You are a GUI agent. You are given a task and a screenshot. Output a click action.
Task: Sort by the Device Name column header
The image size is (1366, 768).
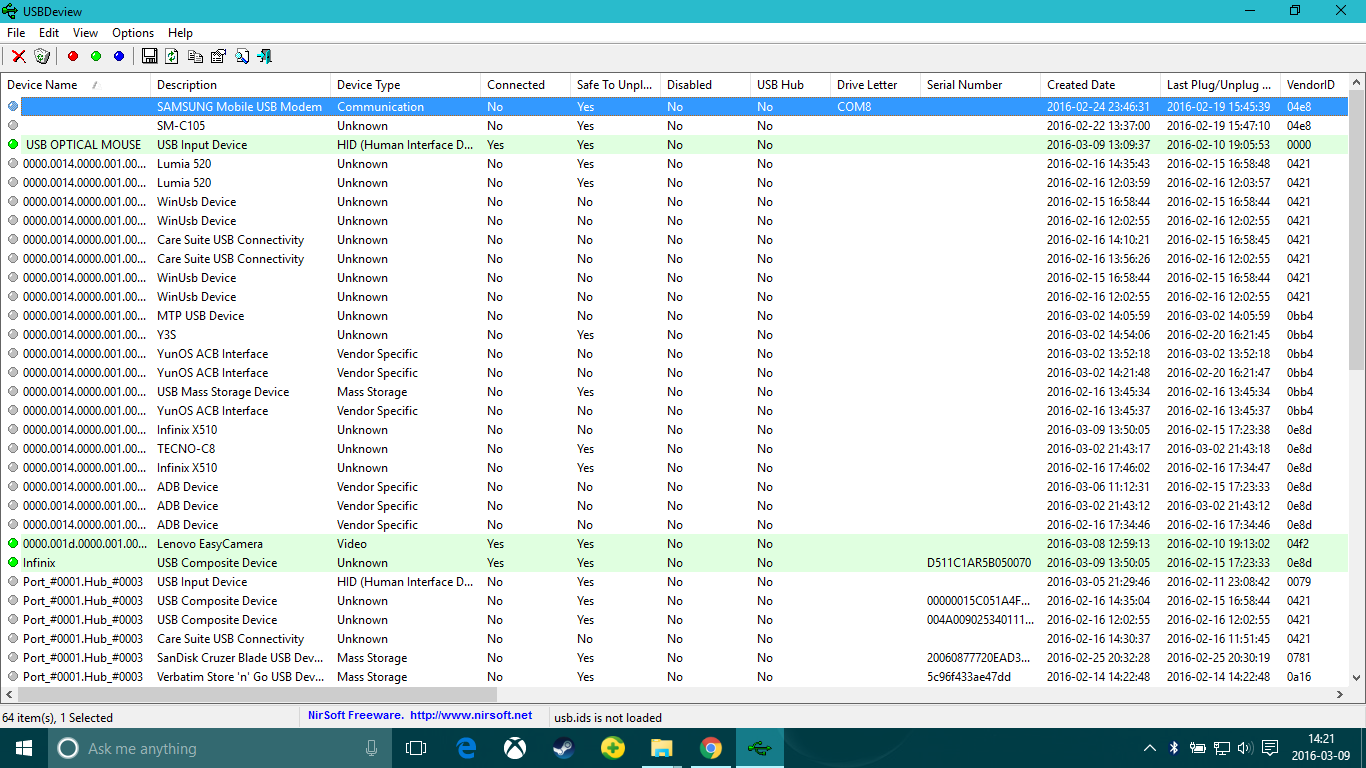click(x=76, y=85)
